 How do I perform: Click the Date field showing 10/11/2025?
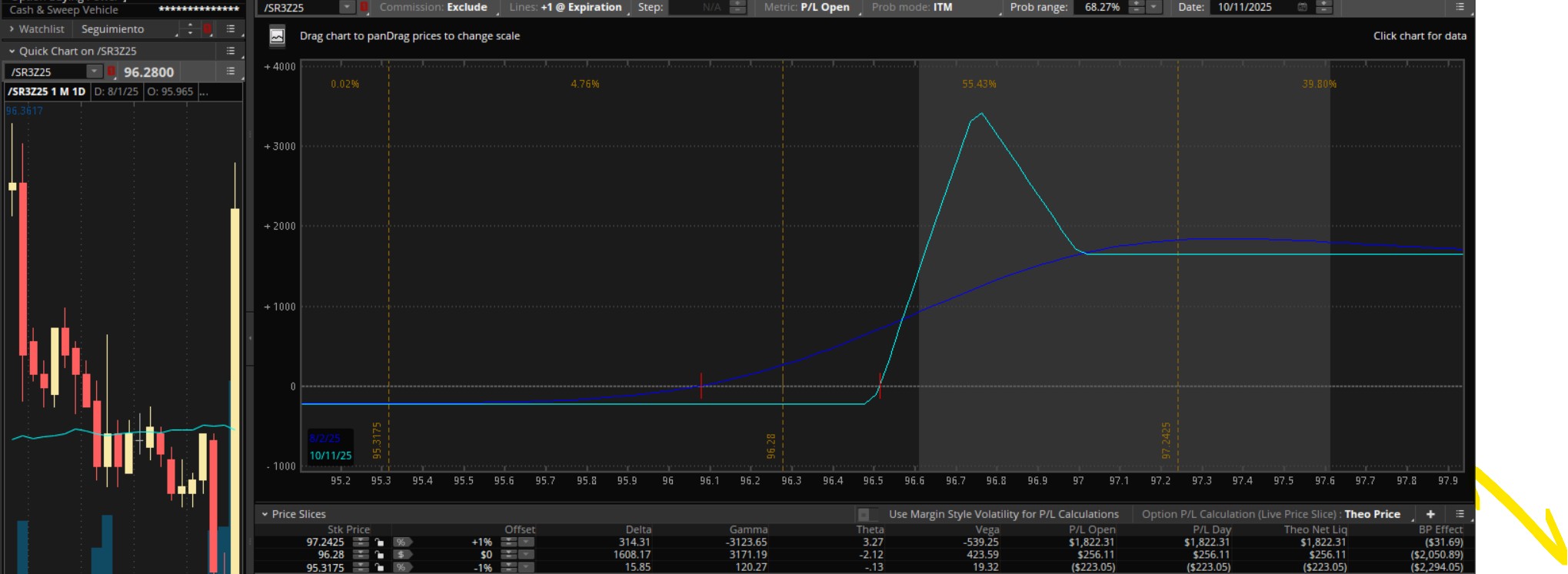(x=1253, y=7)
